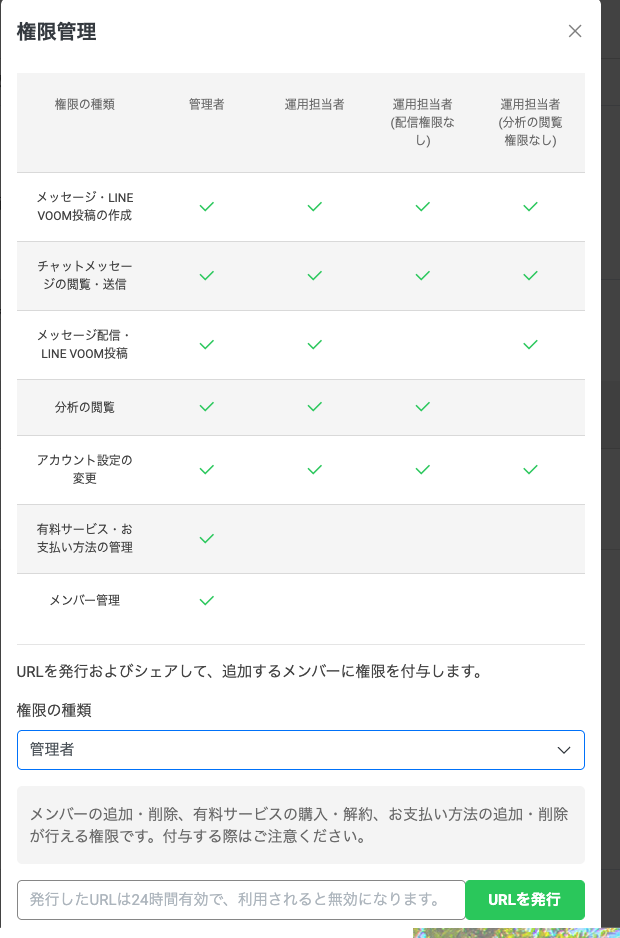Click 管理者 checkmark for 有料サービス・お支払い方法の管理
620x938 pixels.
[206, 538]
